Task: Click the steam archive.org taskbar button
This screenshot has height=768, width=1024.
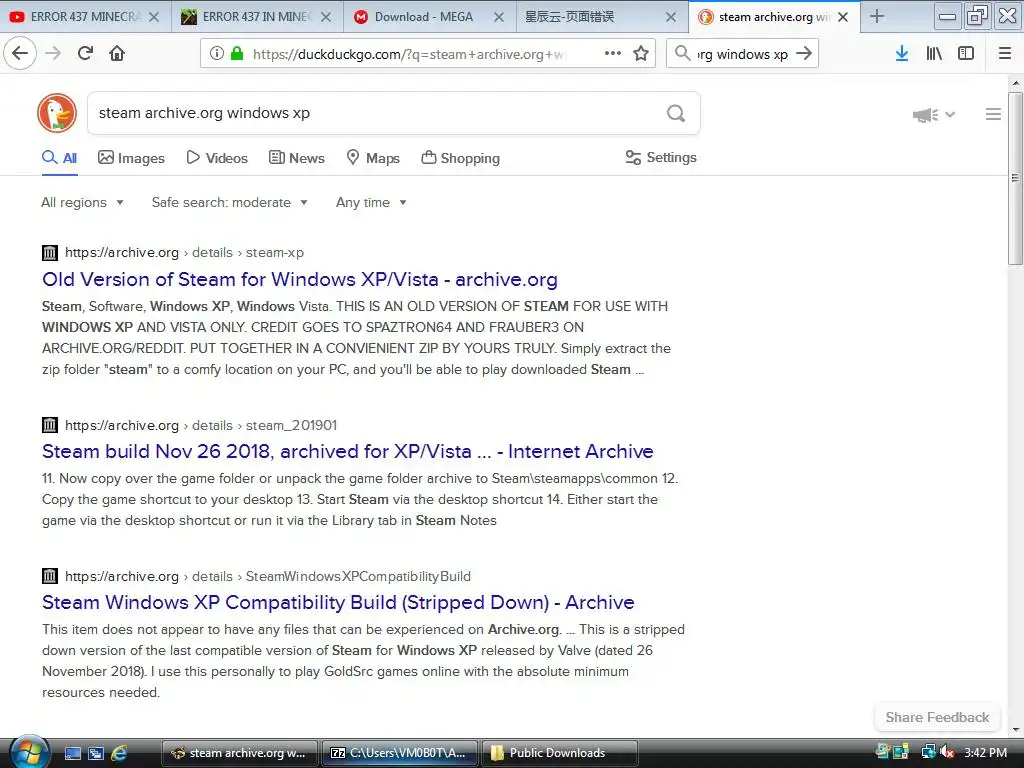Action: (x=239, y=753)
